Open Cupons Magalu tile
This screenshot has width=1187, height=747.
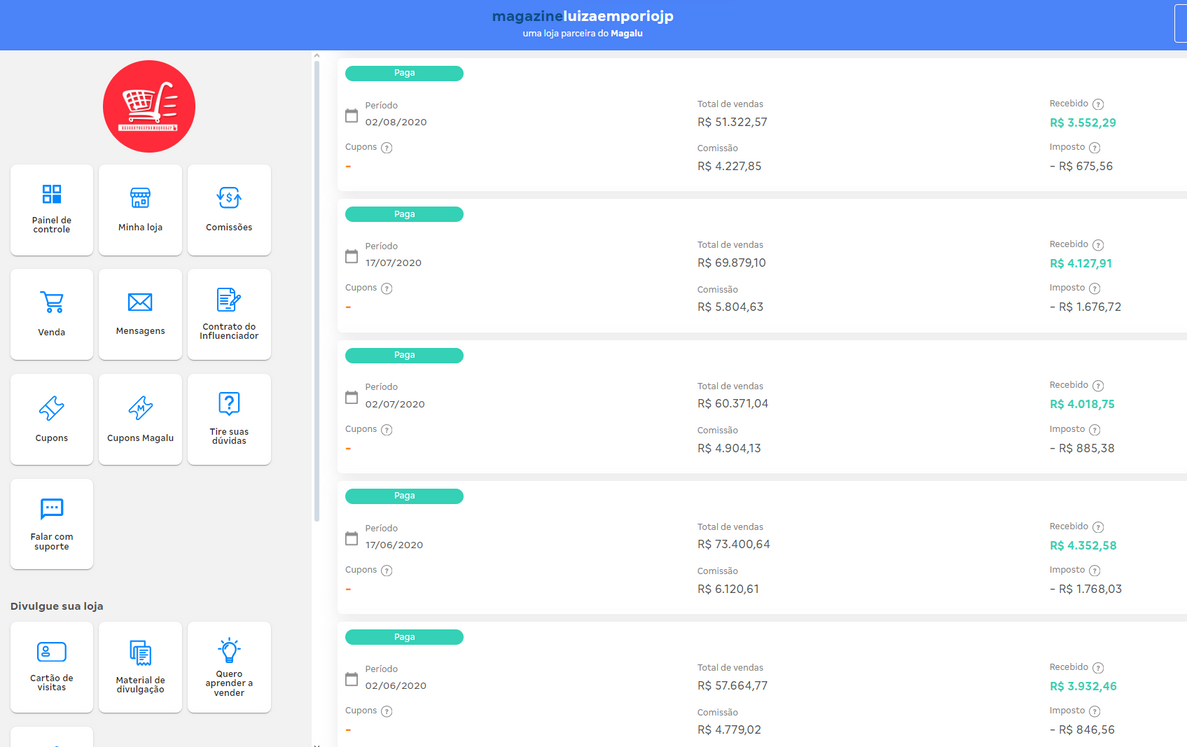tap(140, 419)
